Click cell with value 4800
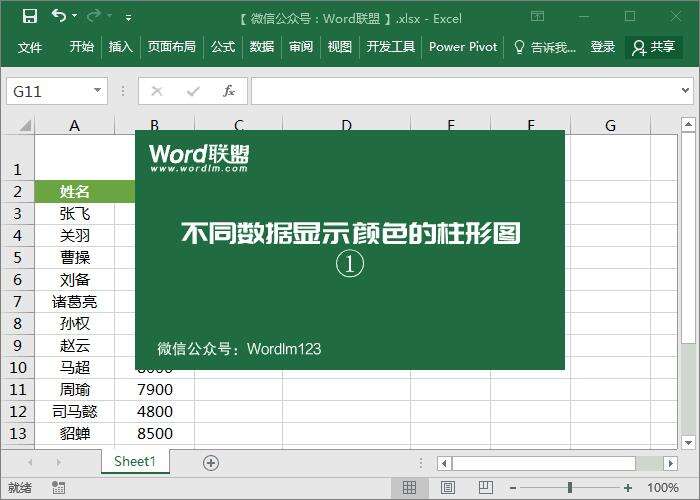The image size is (700, 500). [154, 411]
